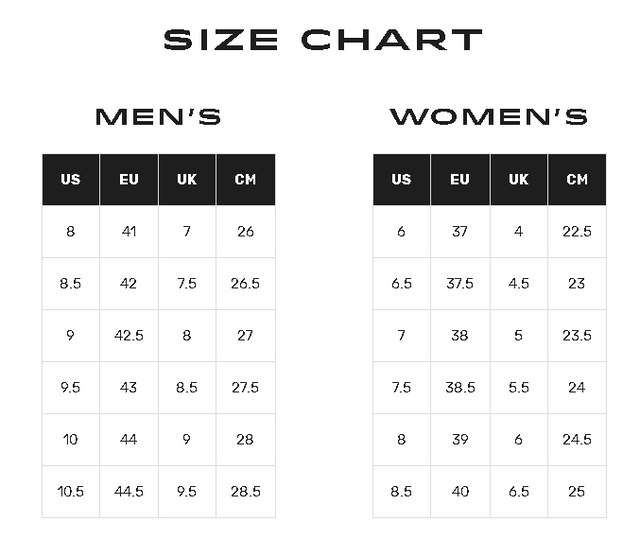640x557 pixels.
Task: Select women's EU size 38.5 cell
Action: [459, 388]
